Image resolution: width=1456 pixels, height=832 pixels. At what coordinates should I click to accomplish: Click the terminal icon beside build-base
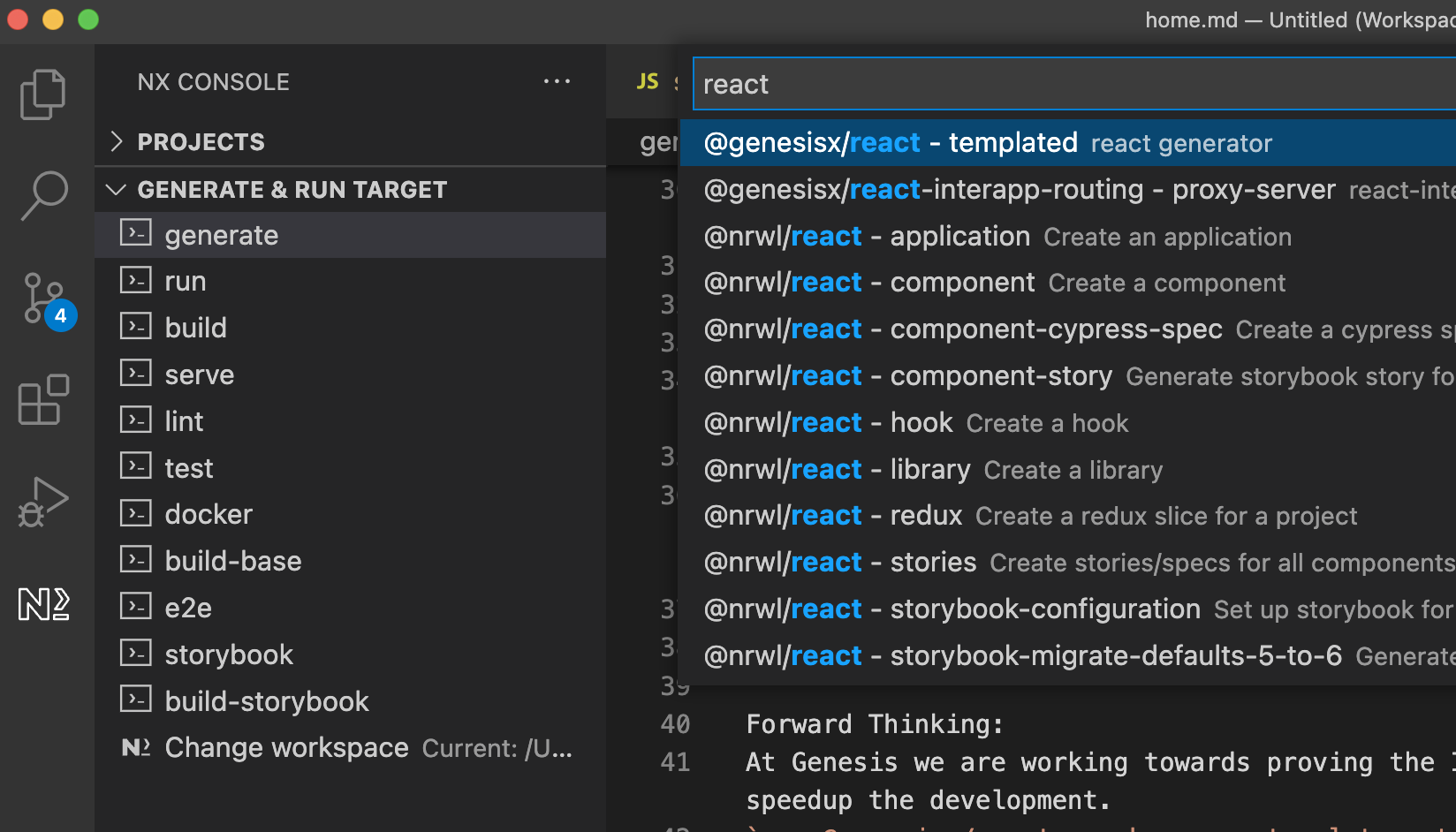coord(136,560)
